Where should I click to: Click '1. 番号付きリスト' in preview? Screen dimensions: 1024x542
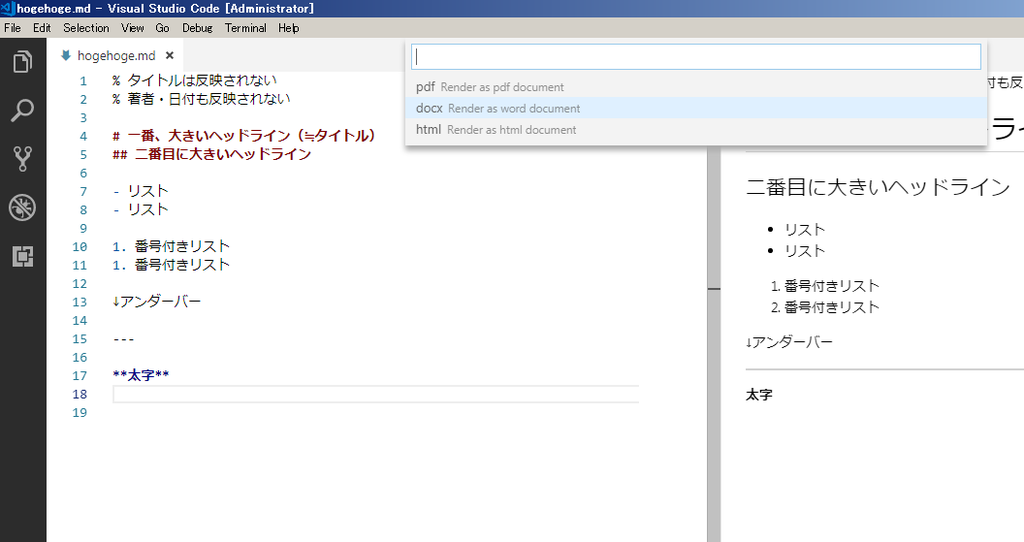point(825,286)
